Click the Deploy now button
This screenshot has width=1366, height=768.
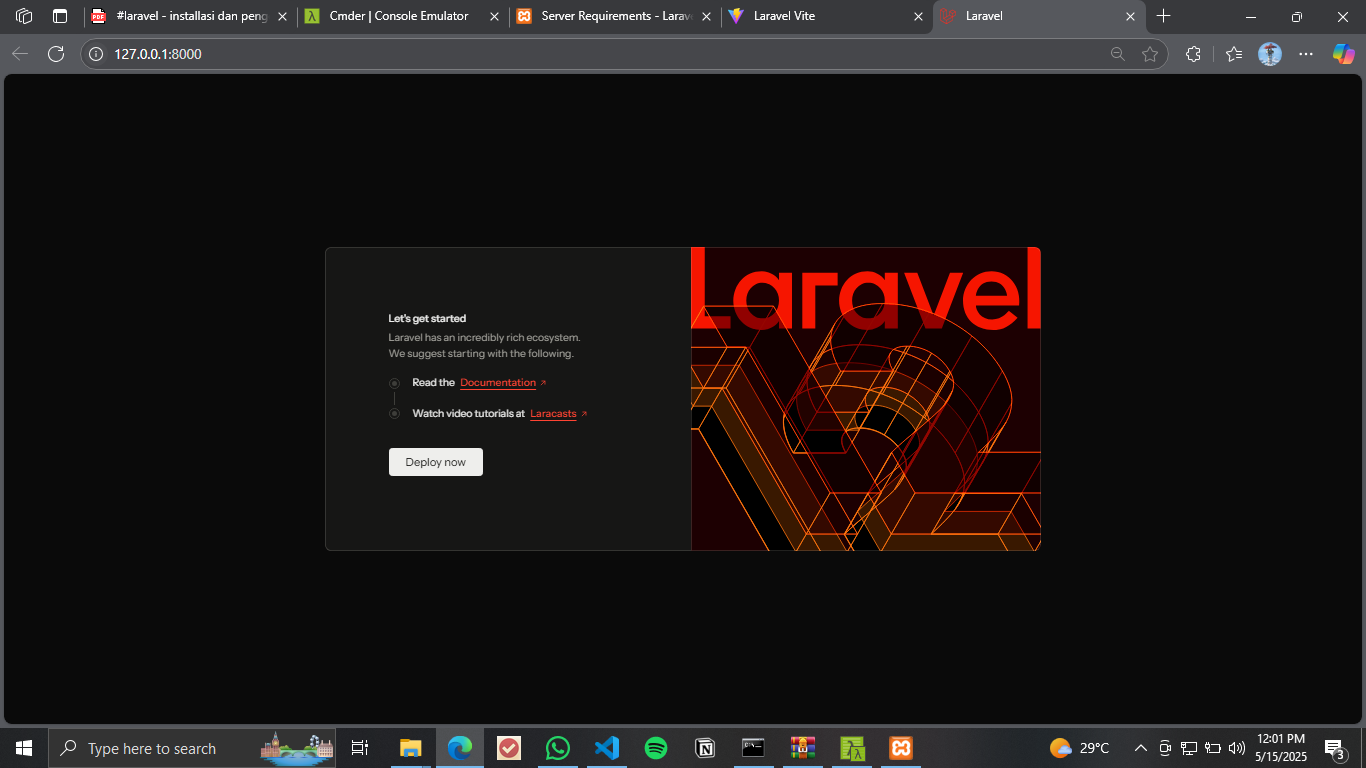coord(435,462)
